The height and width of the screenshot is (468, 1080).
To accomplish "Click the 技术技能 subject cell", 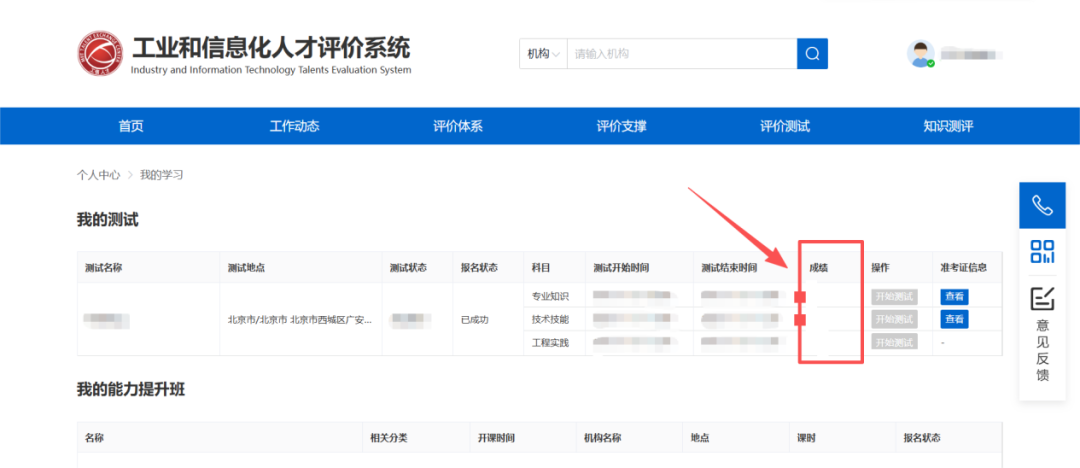I will pos(550,320).
